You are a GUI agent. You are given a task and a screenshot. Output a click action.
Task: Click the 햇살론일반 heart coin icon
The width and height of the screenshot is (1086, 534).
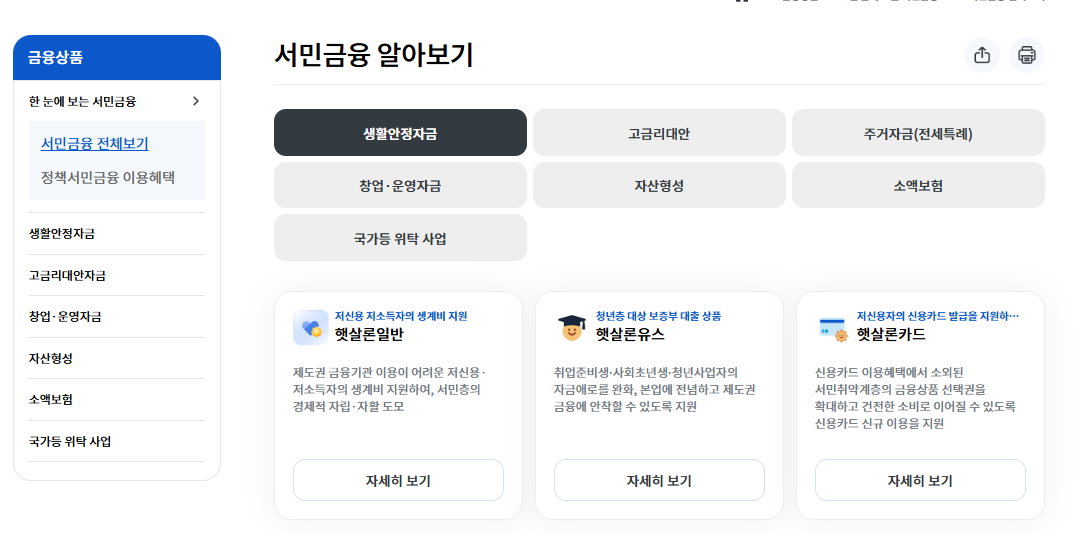[310, 327]
